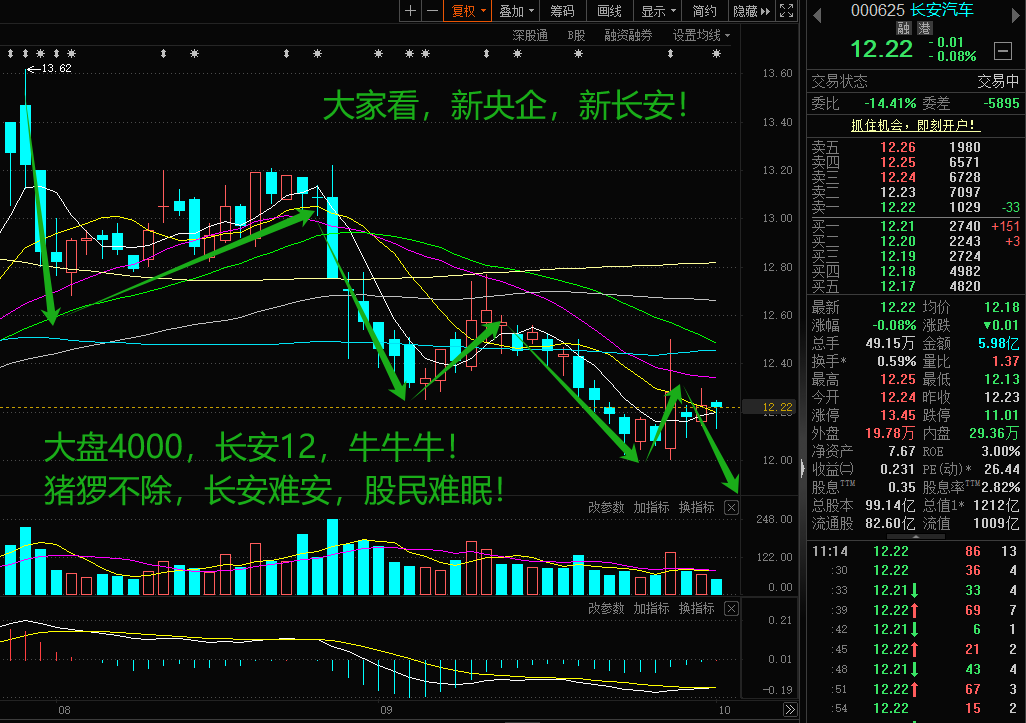Click the 卖一 ask price 12.22
Image resolution: width=1026 pixels, height=723 pixels.
pyautogui.click(x=898, y=207)
